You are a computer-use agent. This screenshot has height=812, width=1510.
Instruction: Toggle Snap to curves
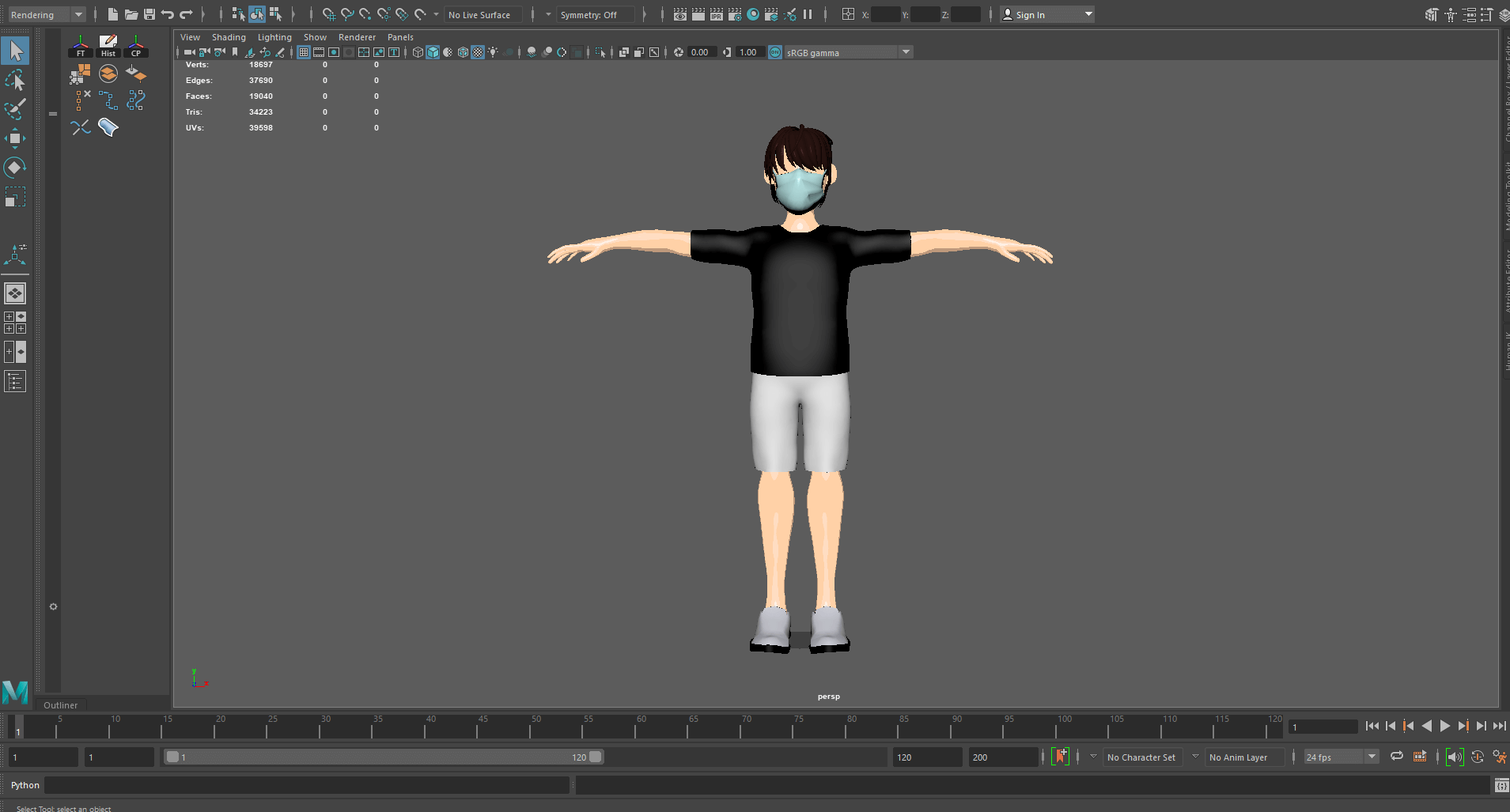pyautogui.click(x=346, y=14)
